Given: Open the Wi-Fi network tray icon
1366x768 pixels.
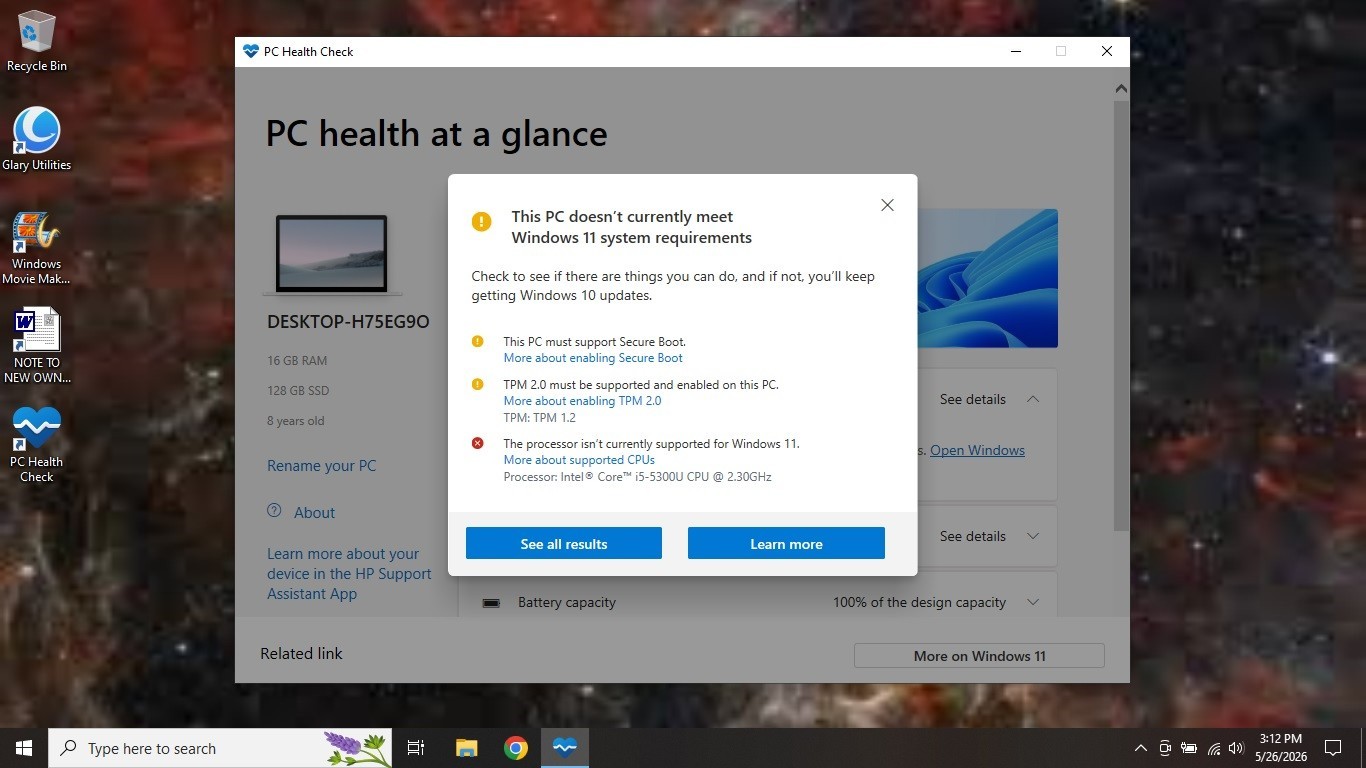Looking at the screenshot, I should pyautogui.click(x=1213, y=748).
